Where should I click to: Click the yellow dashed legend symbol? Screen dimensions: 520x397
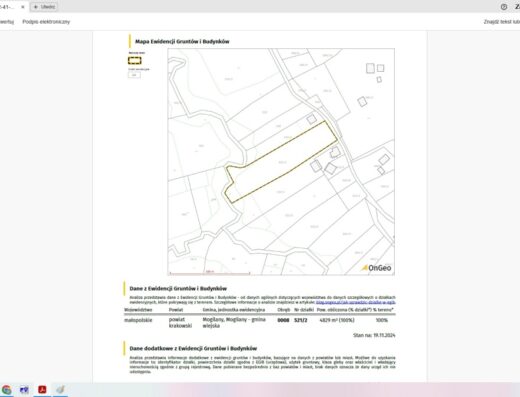tap(135, 60)
